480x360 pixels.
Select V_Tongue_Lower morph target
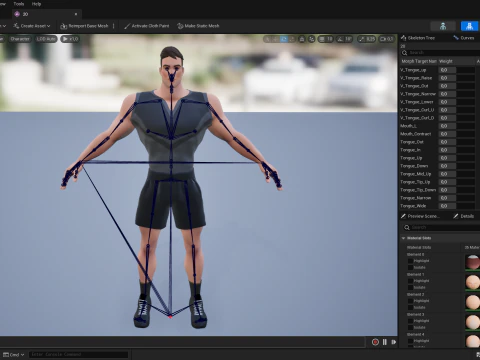(x=417, y=102)
